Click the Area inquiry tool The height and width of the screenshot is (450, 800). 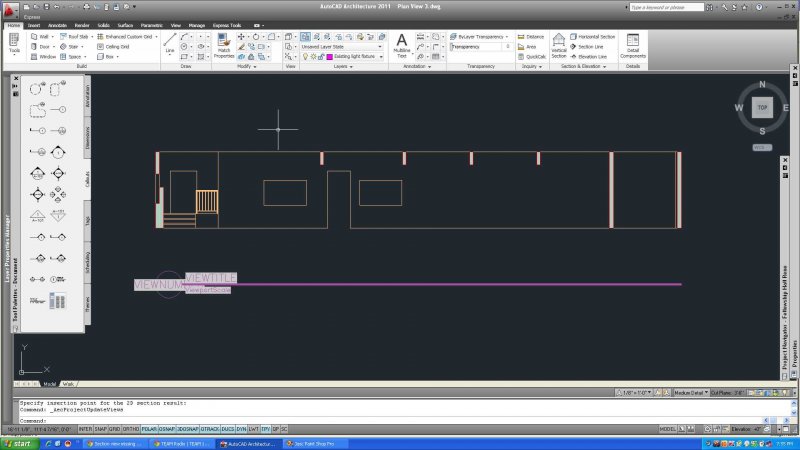click(527, 46)
